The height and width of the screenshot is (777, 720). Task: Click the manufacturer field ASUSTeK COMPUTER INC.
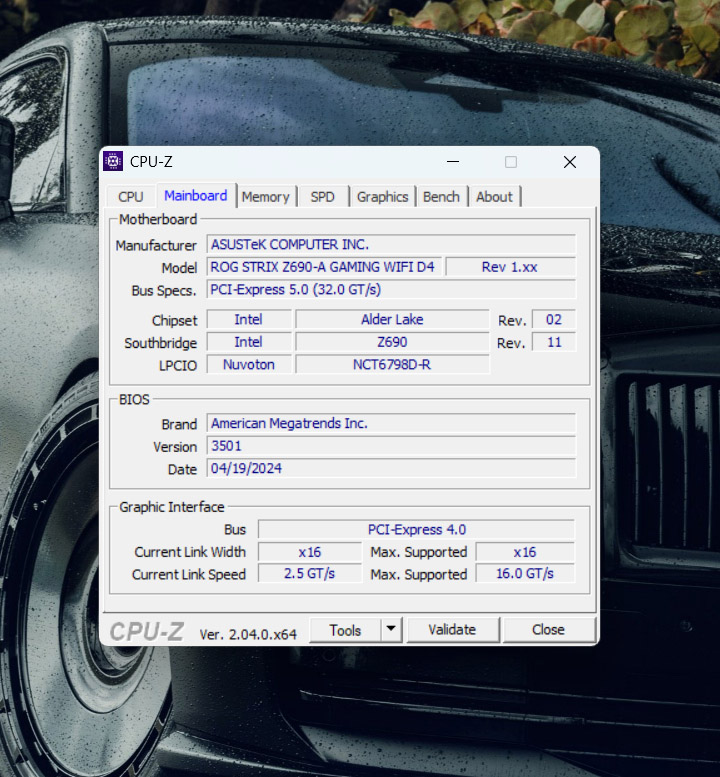point(391,244)
